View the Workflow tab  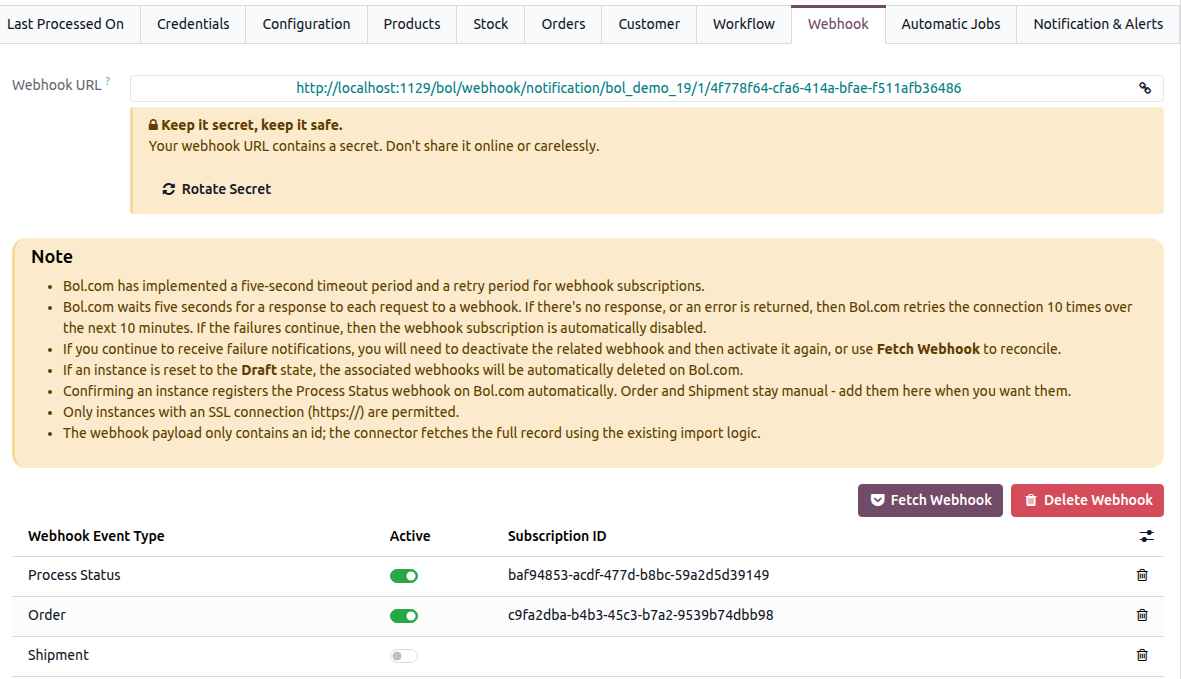coord(744,24)
